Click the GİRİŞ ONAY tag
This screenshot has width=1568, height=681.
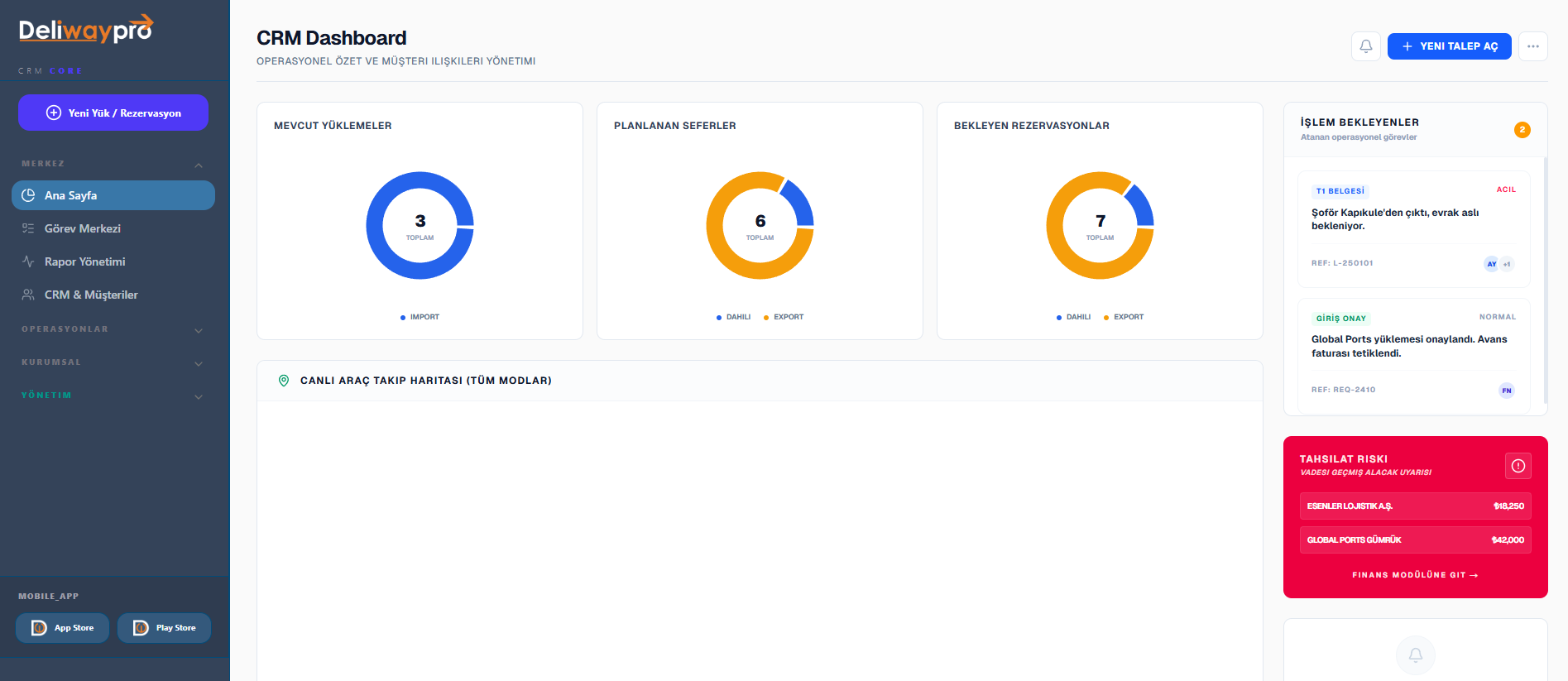pos(1341,319)
